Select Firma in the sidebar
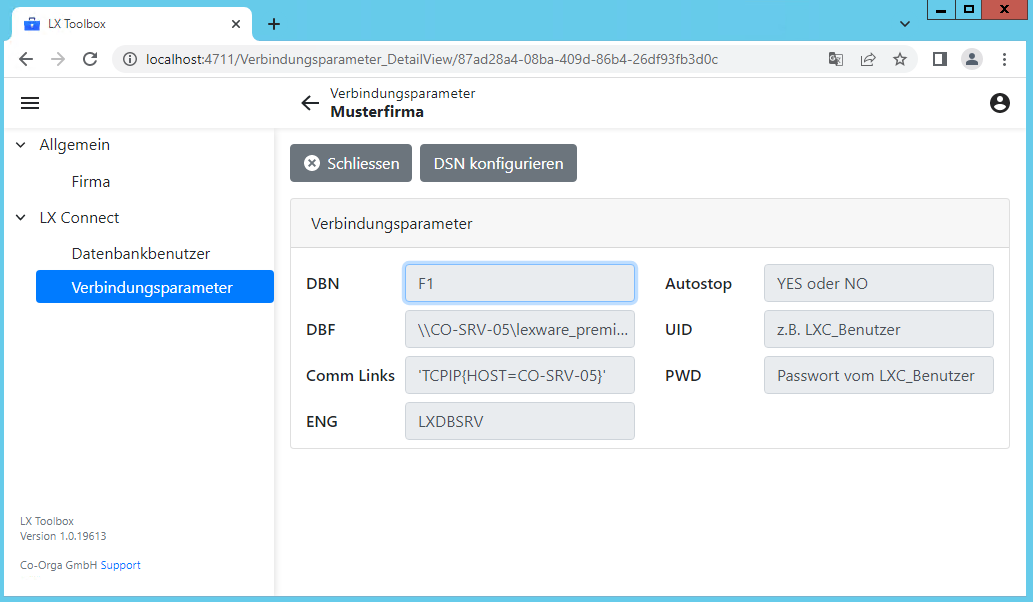Screen dimensions: 1033x602 [91, 182]
